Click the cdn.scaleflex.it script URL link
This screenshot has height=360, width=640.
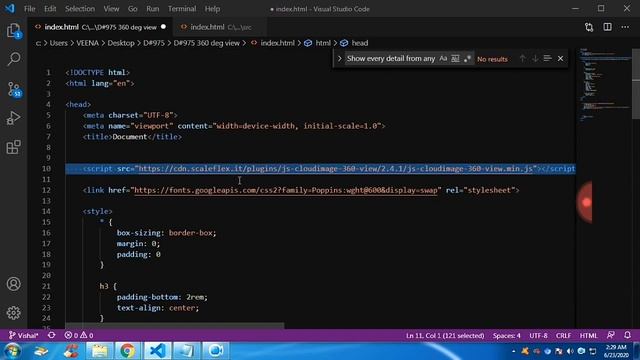coord(336,169)
